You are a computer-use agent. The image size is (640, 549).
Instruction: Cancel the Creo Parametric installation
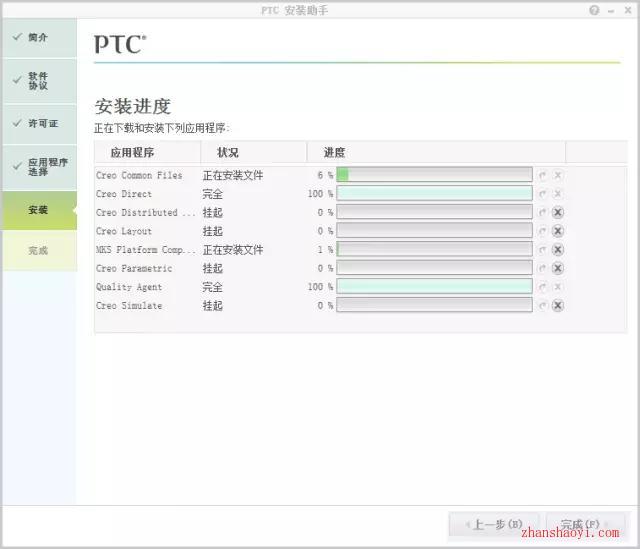coord(558,268)
